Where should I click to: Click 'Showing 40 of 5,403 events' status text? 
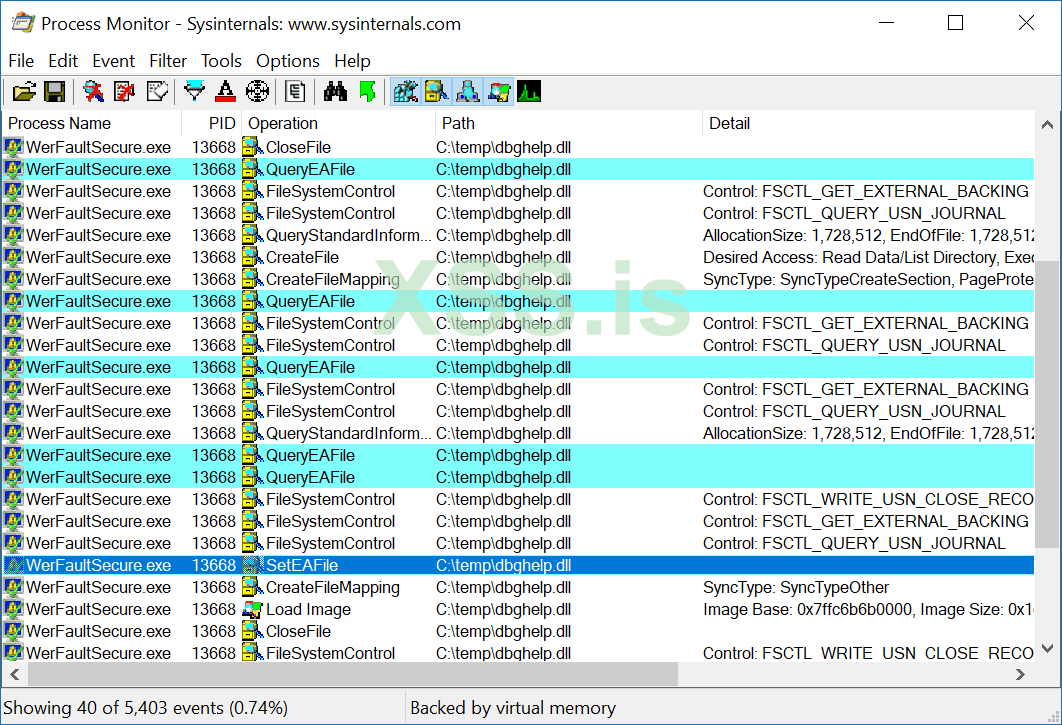pyautogui.click(x=146, y=708)
